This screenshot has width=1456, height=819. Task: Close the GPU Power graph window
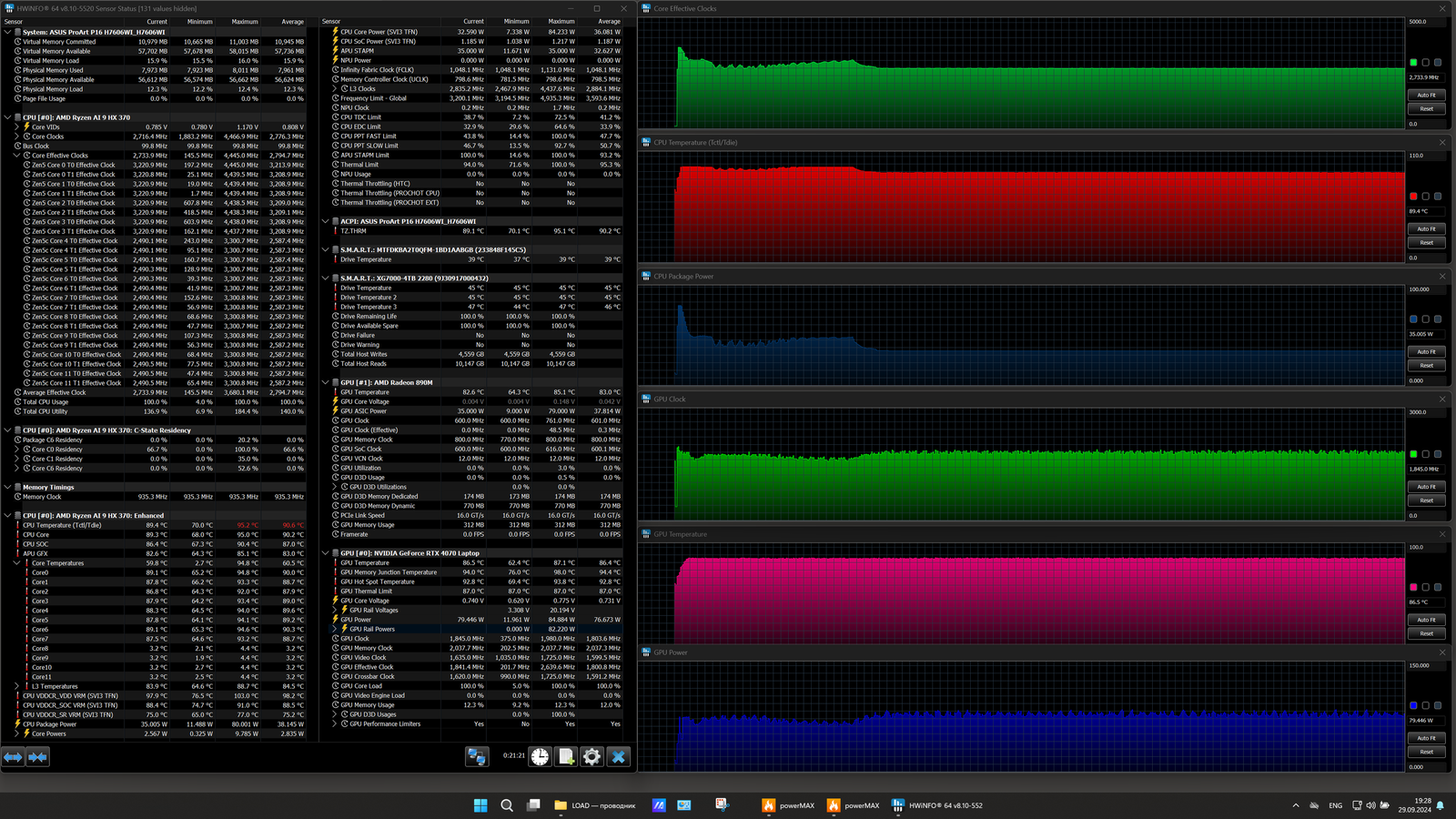[x=1442, y=652]
